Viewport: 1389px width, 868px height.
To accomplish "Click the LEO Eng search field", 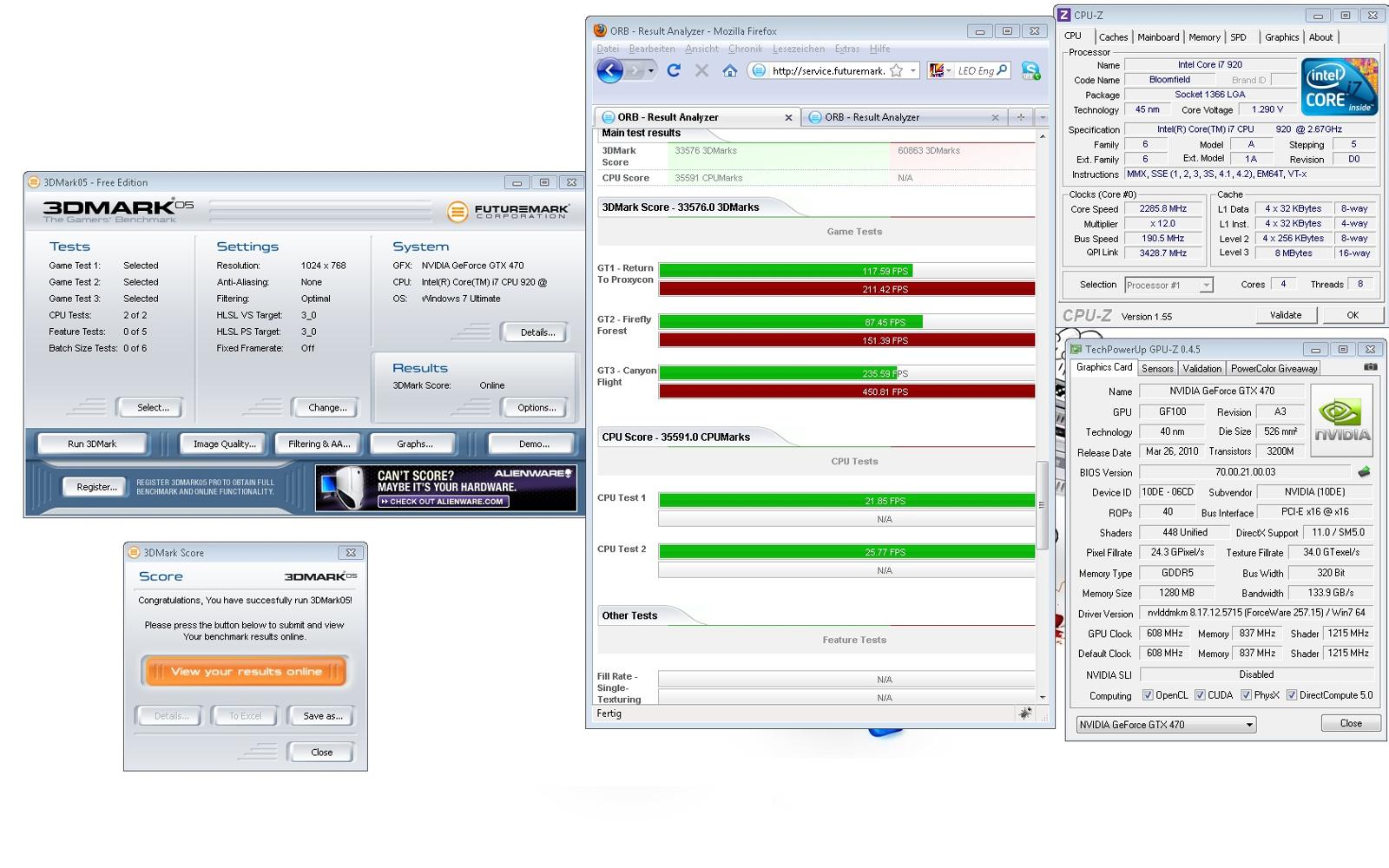I will (x=976, y=71).
